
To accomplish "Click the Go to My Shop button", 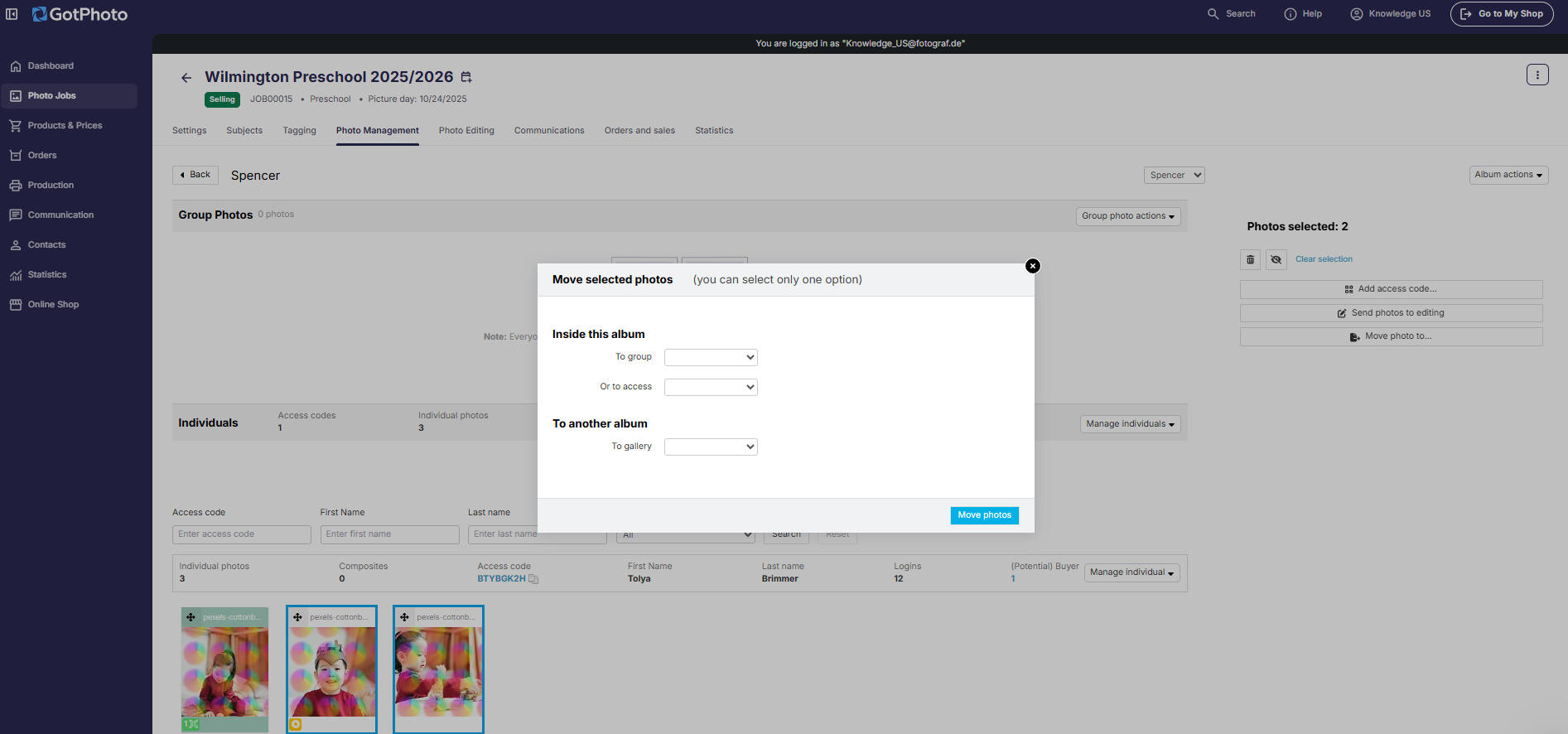I will [1502, 14].
